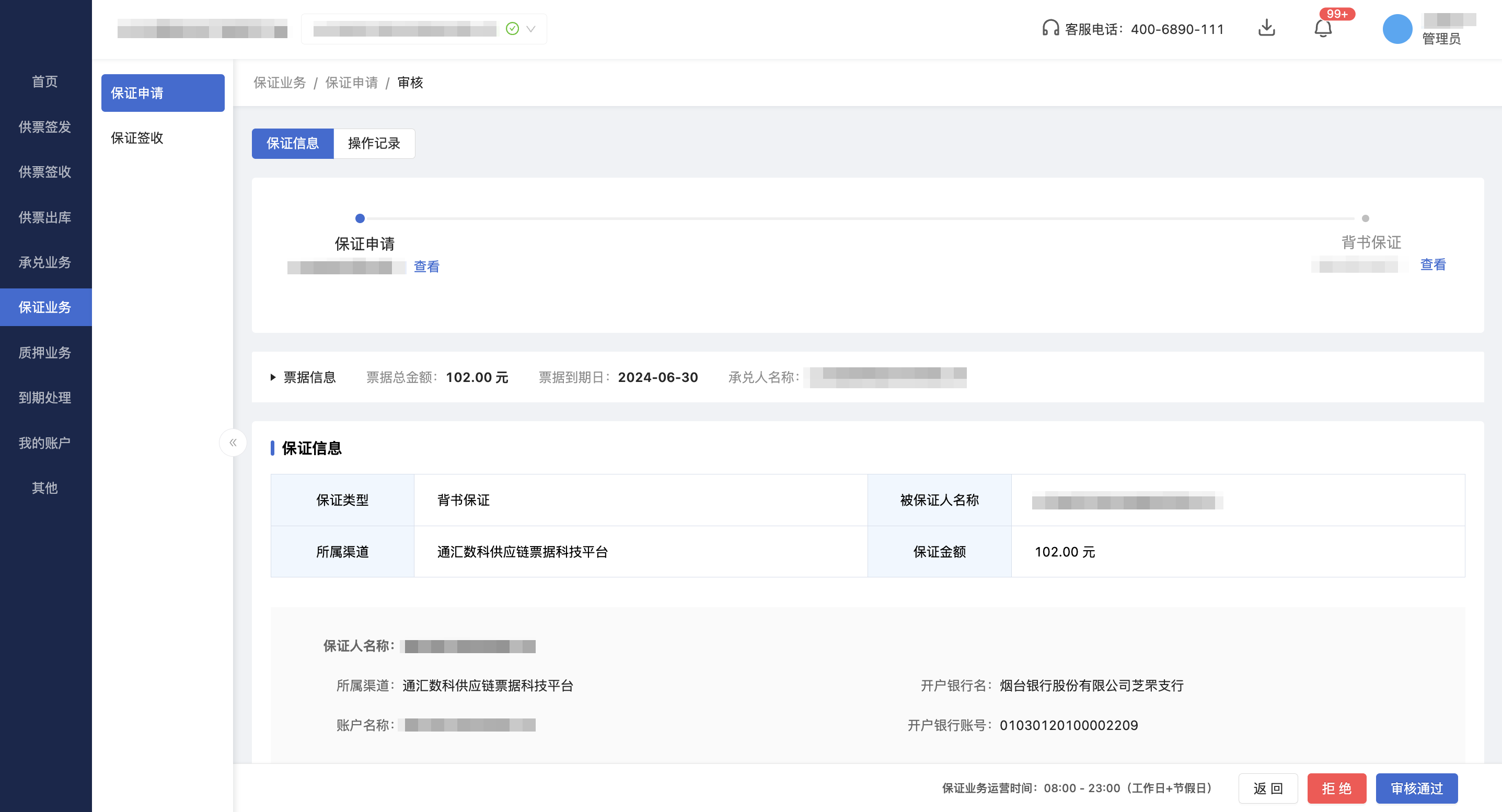
Task: Expand the 票据信息 section triangle
Action: pos(273,378)
